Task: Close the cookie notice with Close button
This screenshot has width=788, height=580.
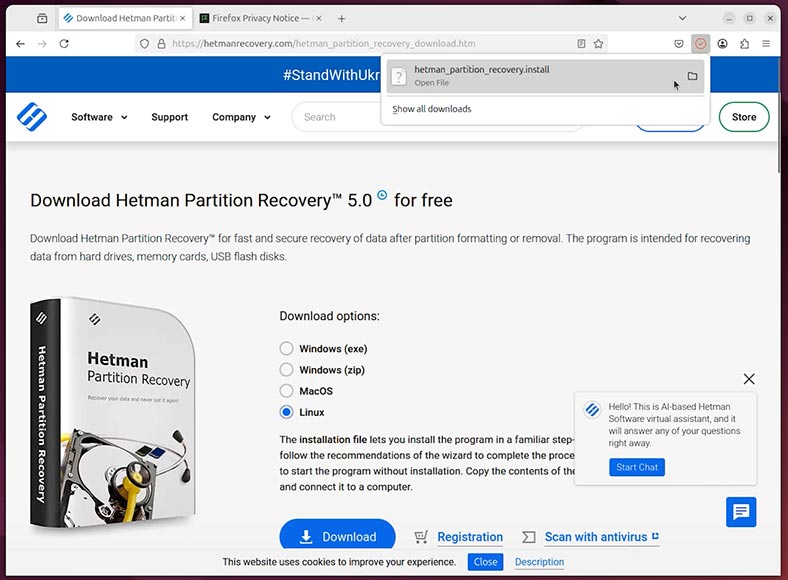Action: coord(485,562)
